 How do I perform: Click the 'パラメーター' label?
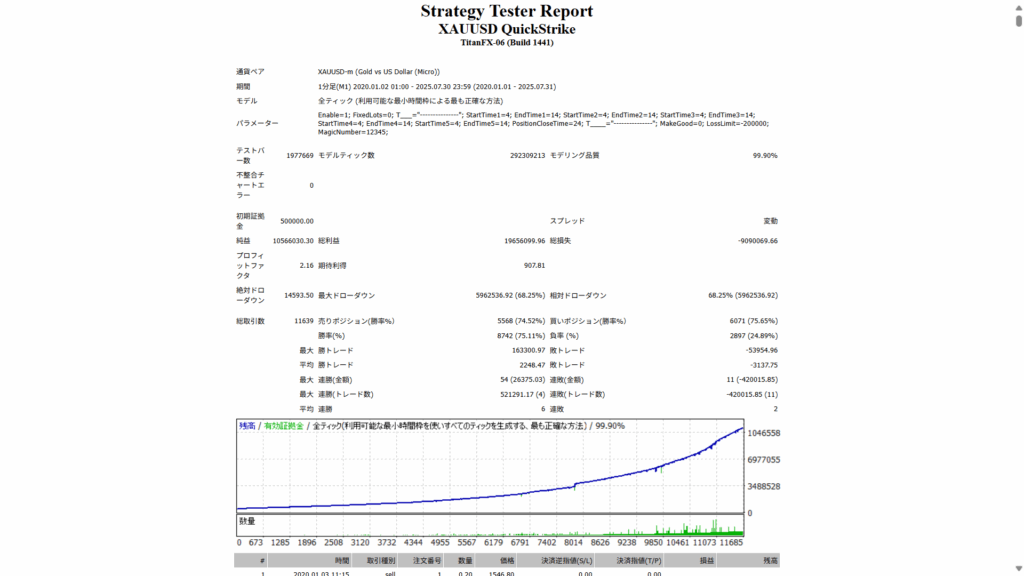click(257, 123)
